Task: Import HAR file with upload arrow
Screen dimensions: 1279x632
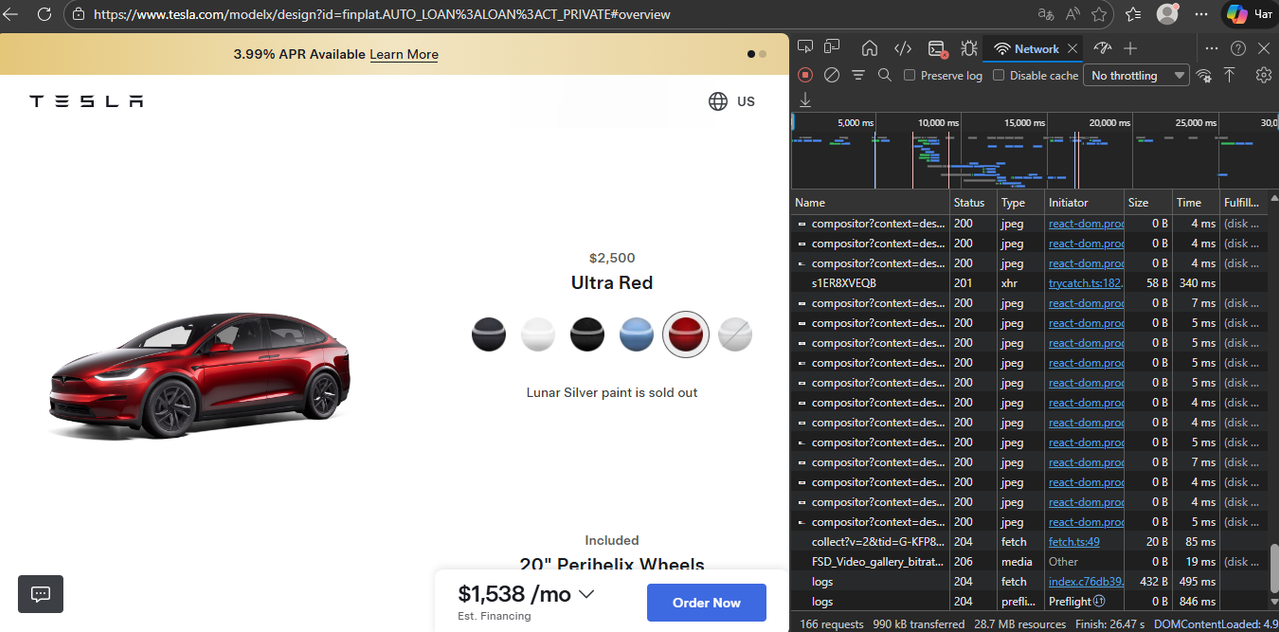Action: pos(1230,75)
